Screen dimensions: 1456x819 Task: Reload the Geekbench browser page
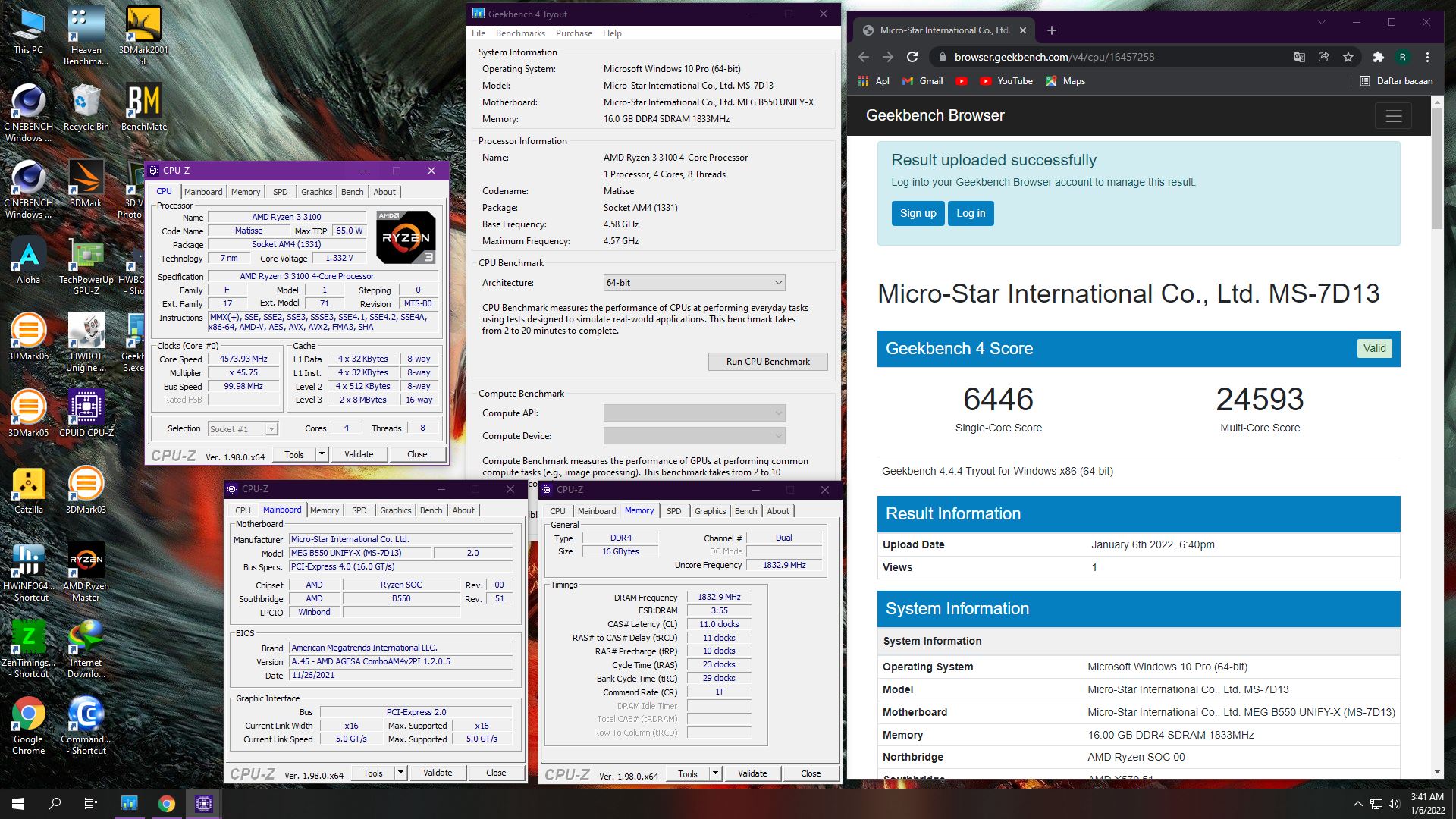(x=912, y=57)
